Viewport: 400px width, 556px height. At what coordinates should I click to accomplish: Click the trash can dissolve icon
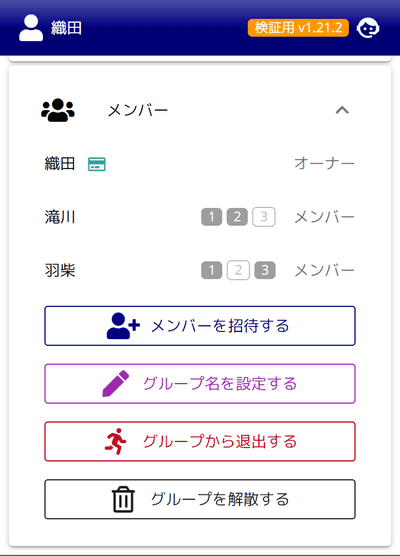[123, 499]
